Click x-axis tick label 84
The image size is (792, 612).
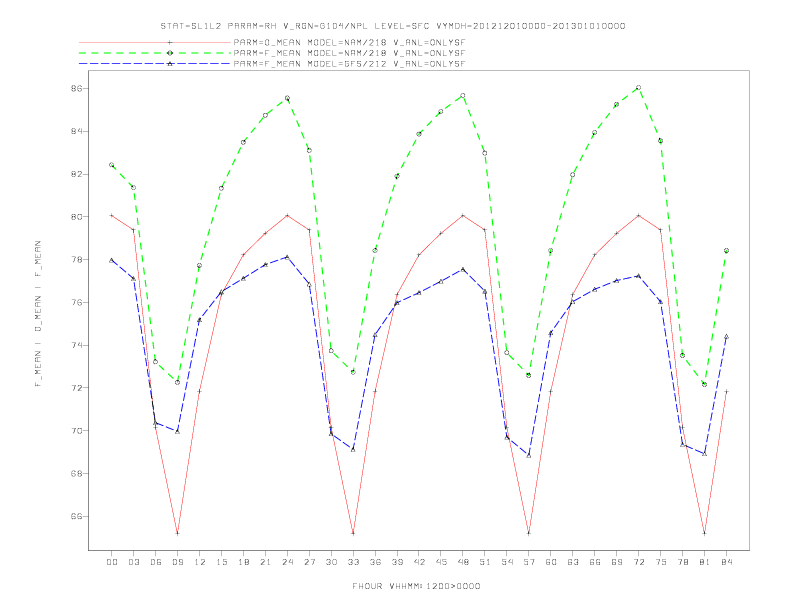(x=727, y=562)
